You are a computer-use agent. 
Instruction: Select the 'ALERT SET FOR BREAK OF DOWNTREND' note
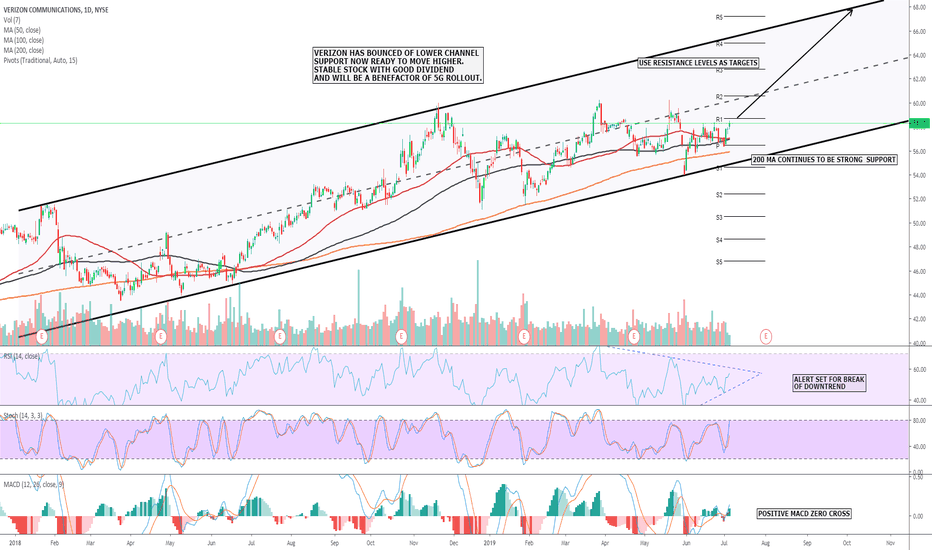coord(829,383)
